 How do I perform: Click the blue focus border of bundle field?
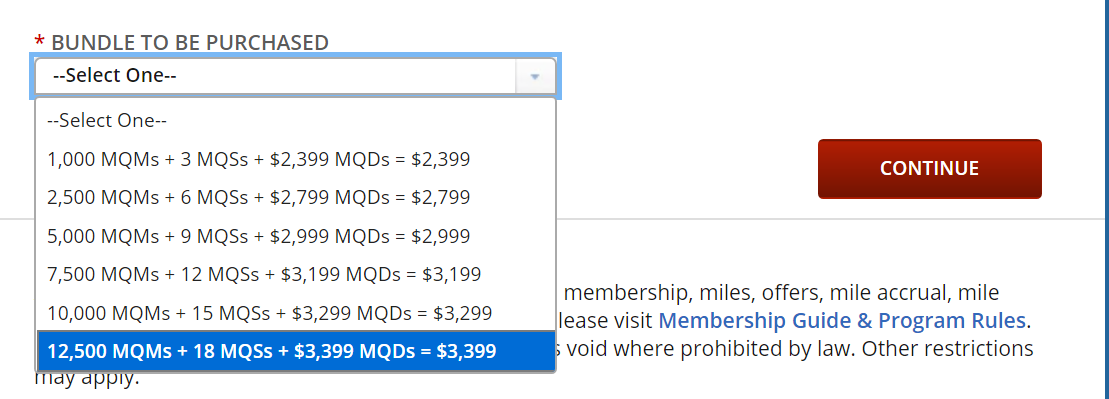(296, 54)
